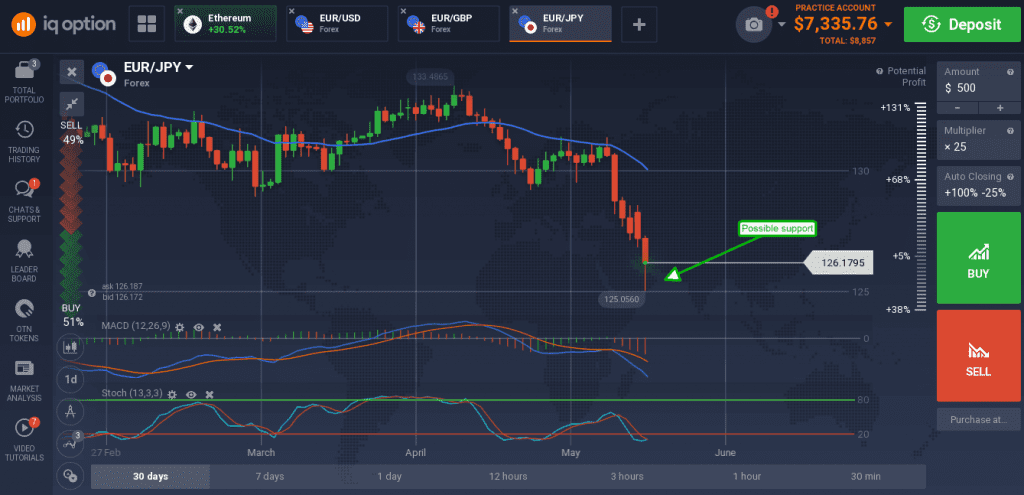
Task: Click the green Deposit button
Action: coord(961,24)
